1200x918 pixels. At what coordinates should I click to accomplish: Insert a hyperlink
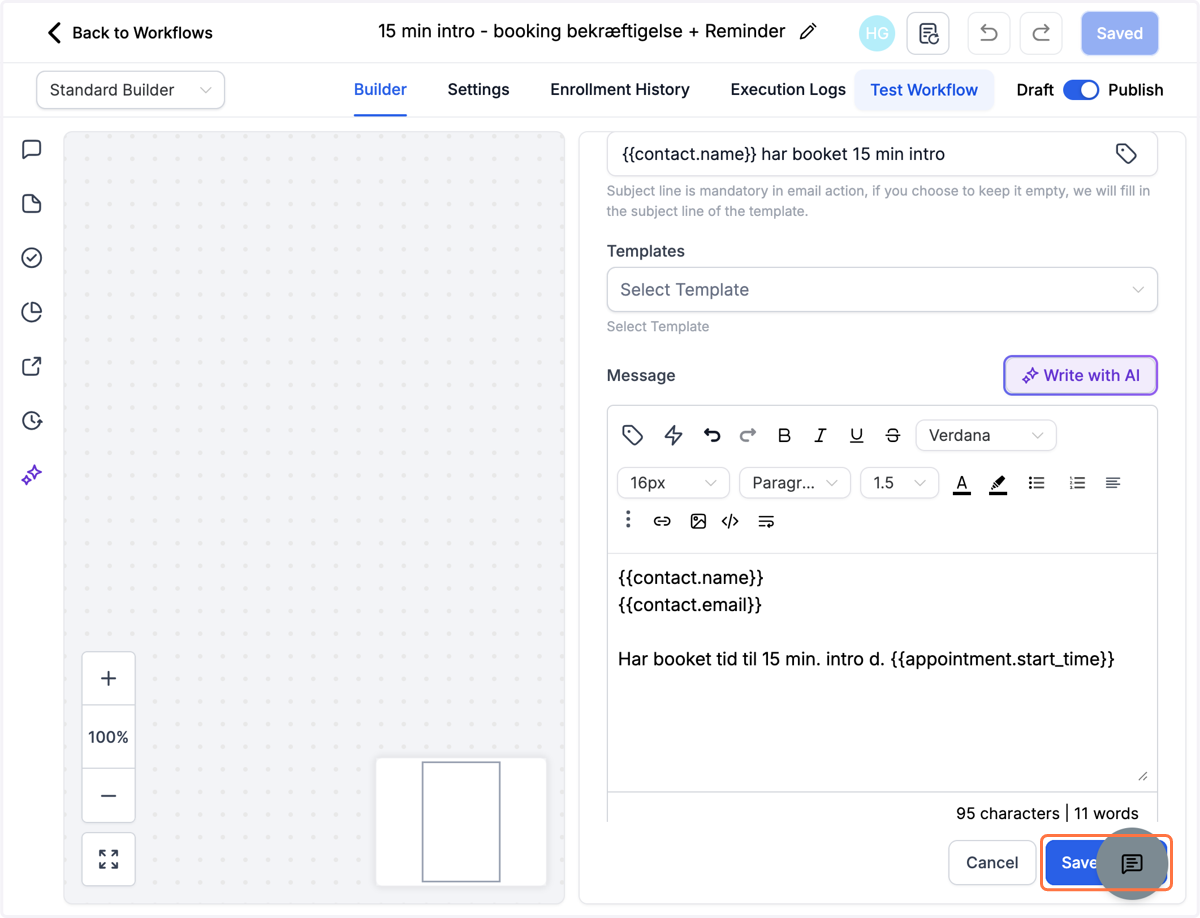coord(662,521)
